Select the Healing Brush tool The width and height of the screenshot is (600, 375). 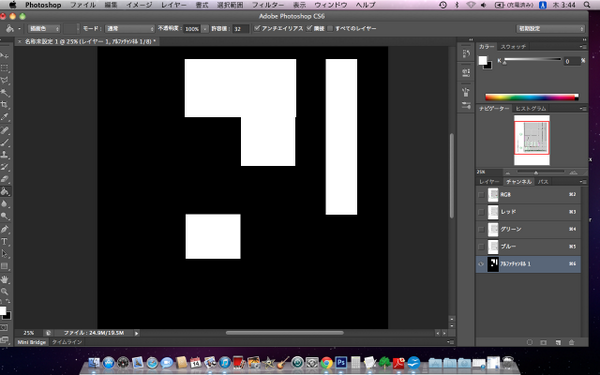tap(5, 130)
